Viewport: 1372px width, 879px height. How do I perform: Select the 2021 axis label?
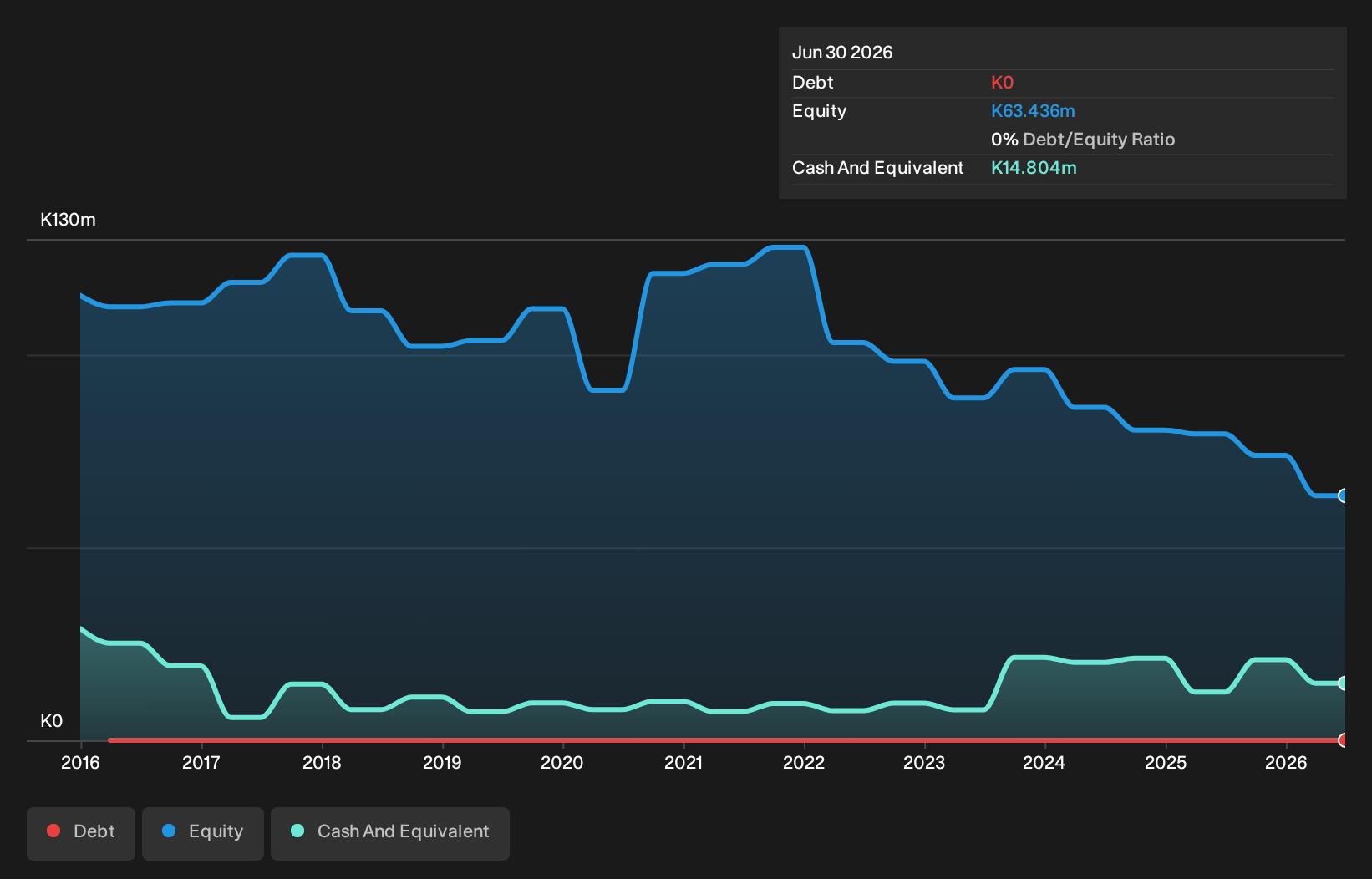click(683, 762)
